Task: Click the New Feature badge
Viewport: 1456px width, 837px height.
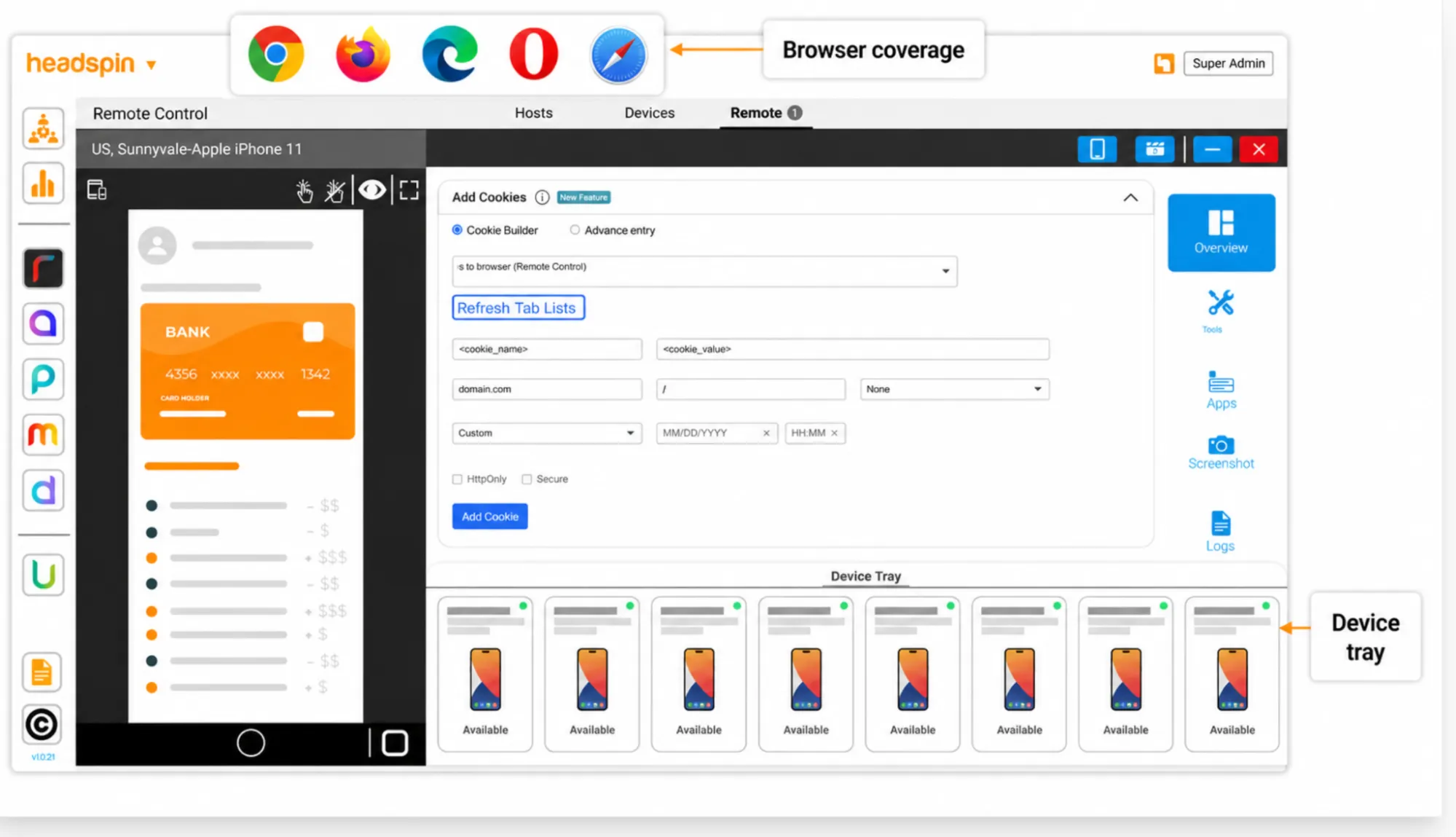Action: point(583,197)
